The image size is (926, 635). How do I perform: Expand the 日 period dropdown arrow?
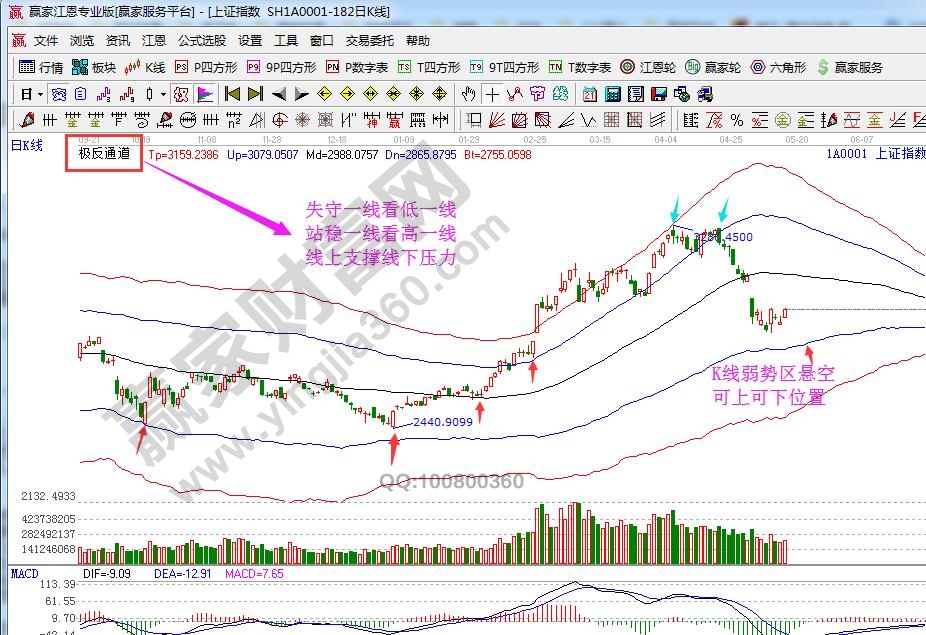point(40,94)
